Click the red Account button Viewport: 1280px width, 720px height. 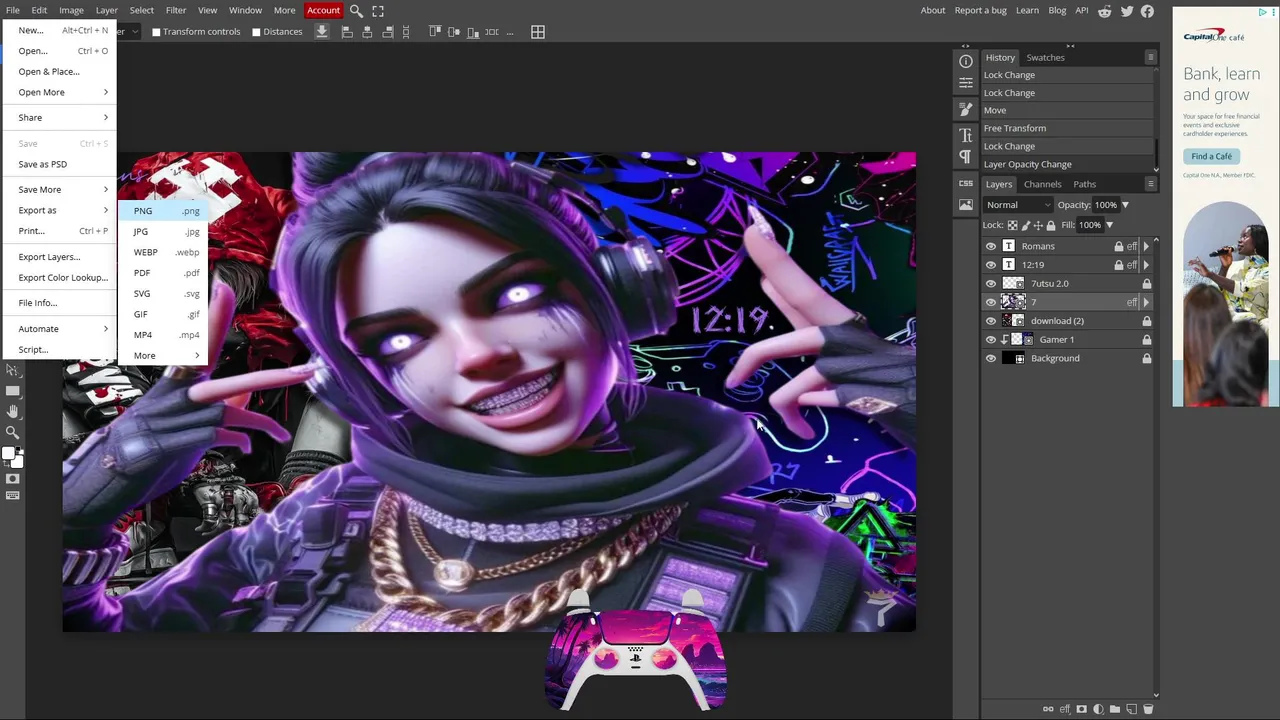[323, 10]
